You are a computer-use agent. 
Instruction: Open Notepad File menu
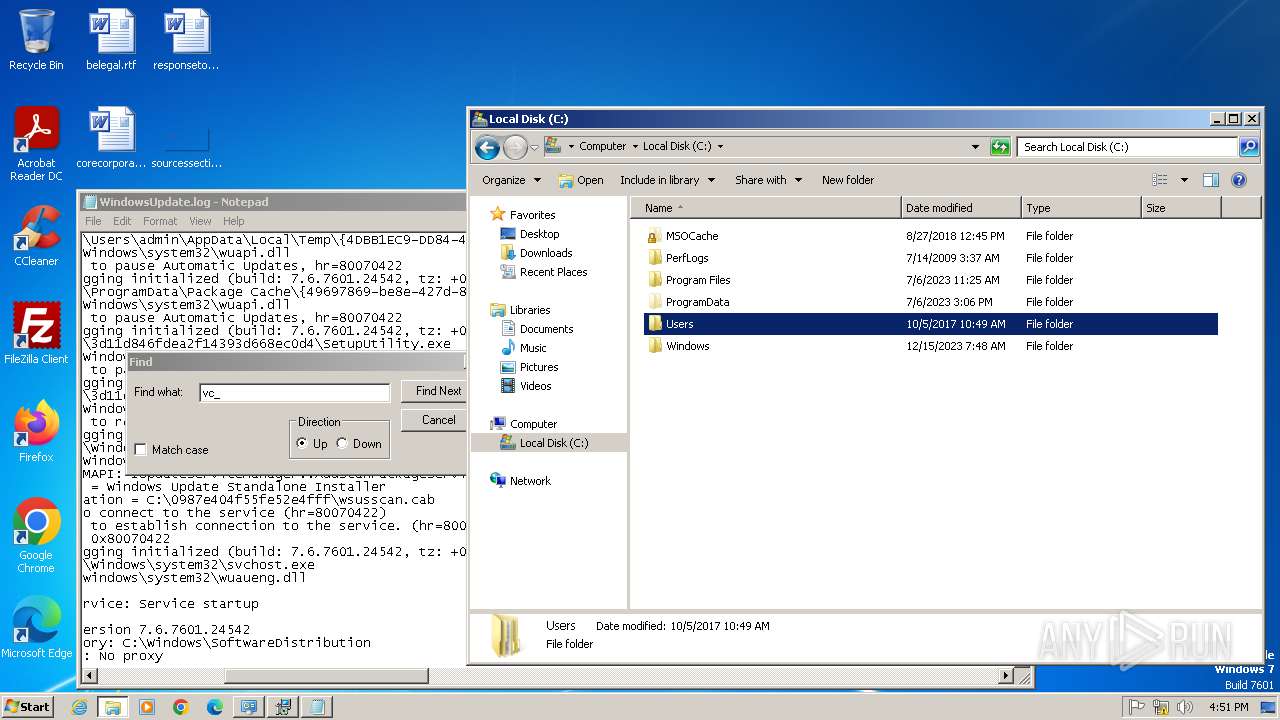point(93,221)
